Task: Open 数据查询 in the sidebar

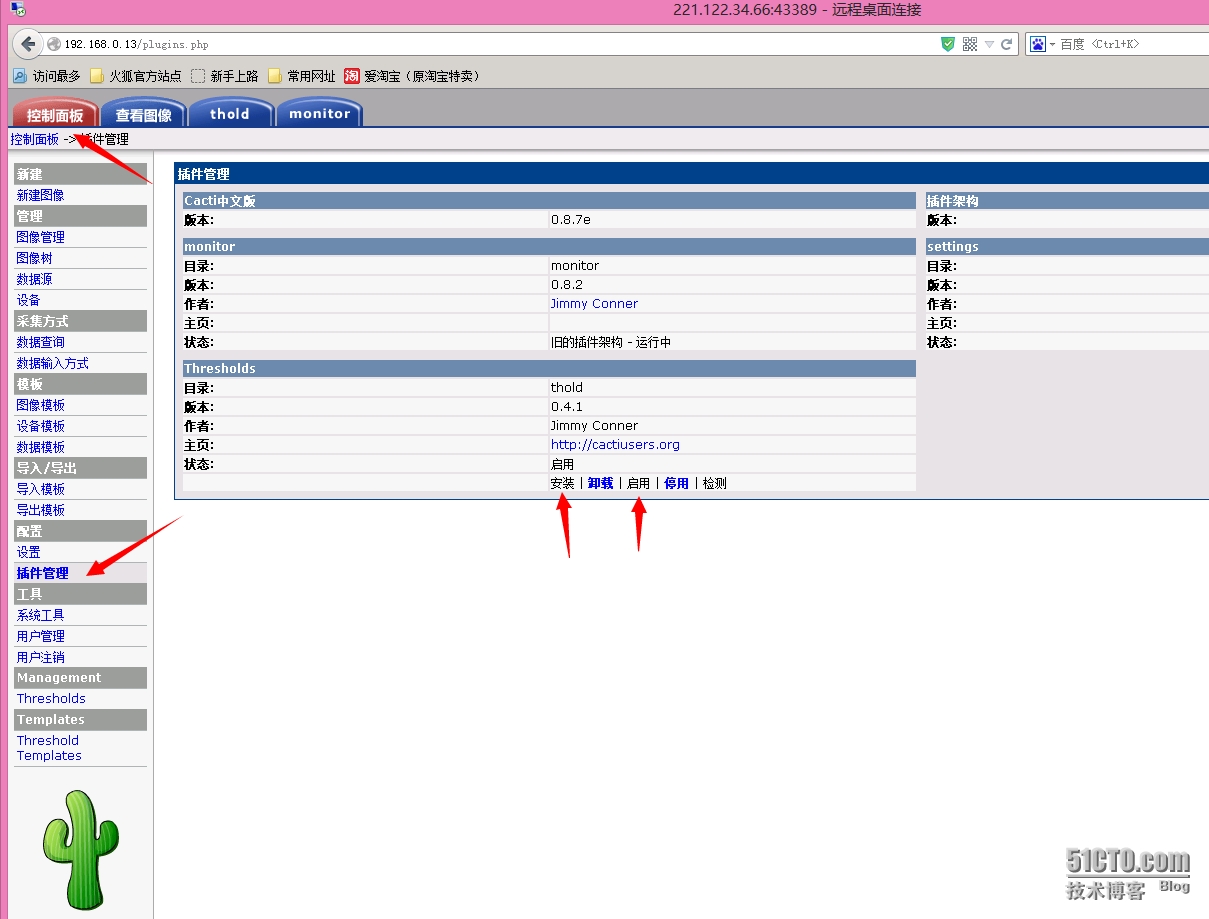Action: point(40,342)
